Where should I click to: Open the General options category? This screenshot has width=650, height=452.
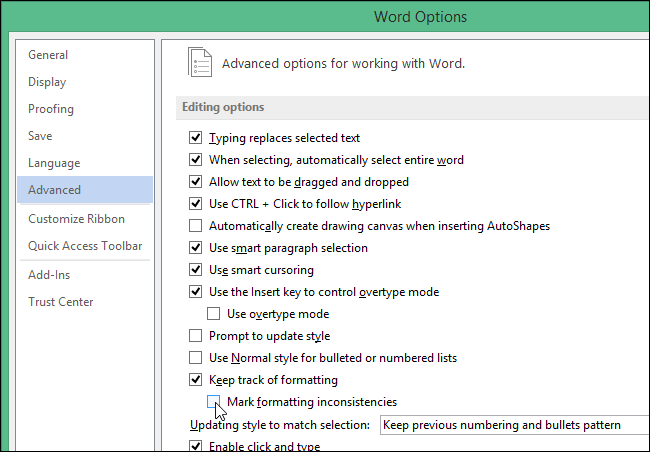click(48, 55)
